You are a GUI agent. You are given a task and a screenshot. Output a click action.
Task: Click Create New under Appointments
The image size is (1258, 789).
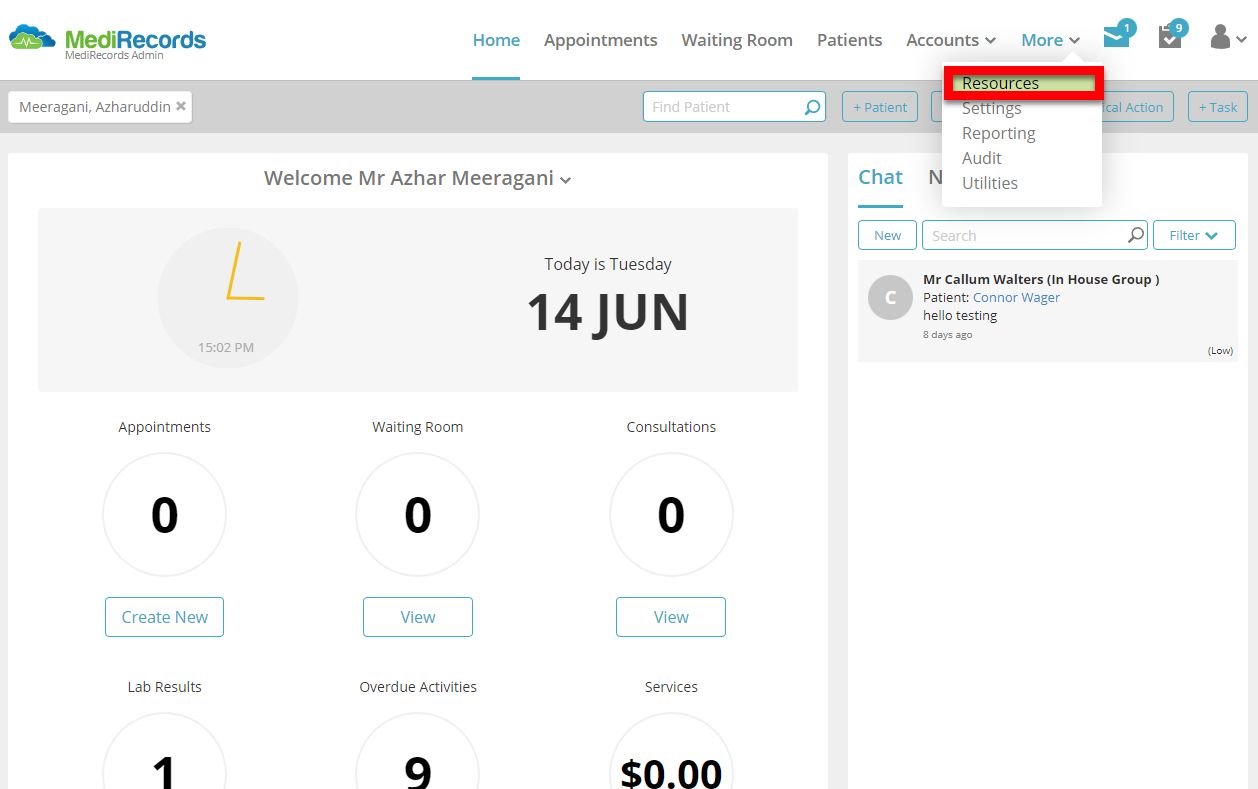165,617
